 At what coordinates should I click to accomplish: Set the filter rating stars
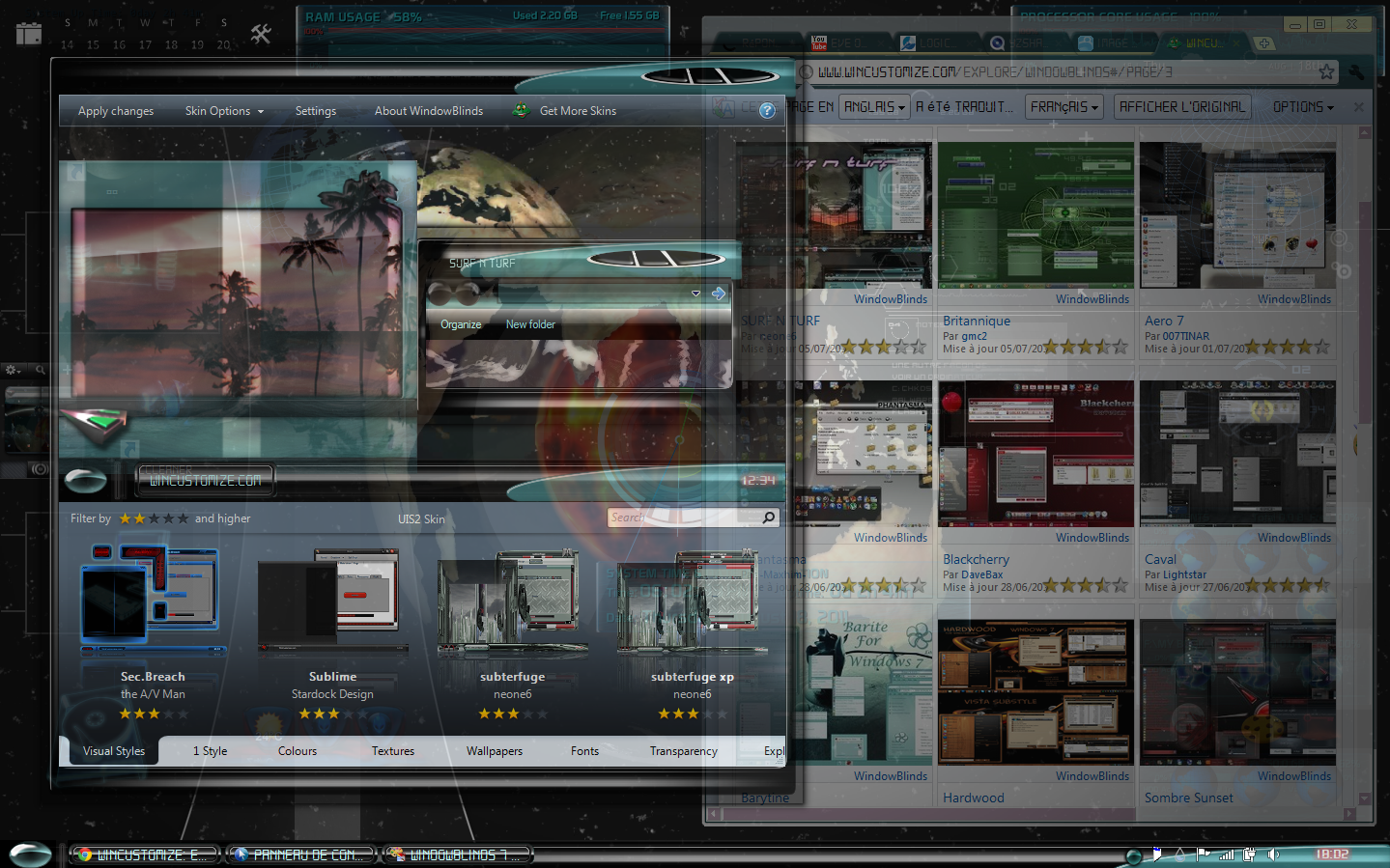(154, 518)
